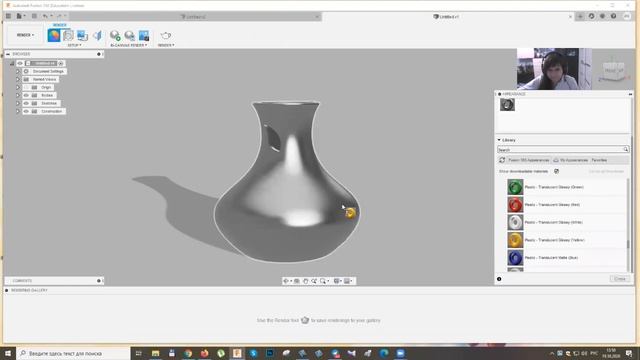Image resolution: width=640 pixels, height=360 pixels.
Task: Expand the Construction folder
Action: click(x=18, y=111)
